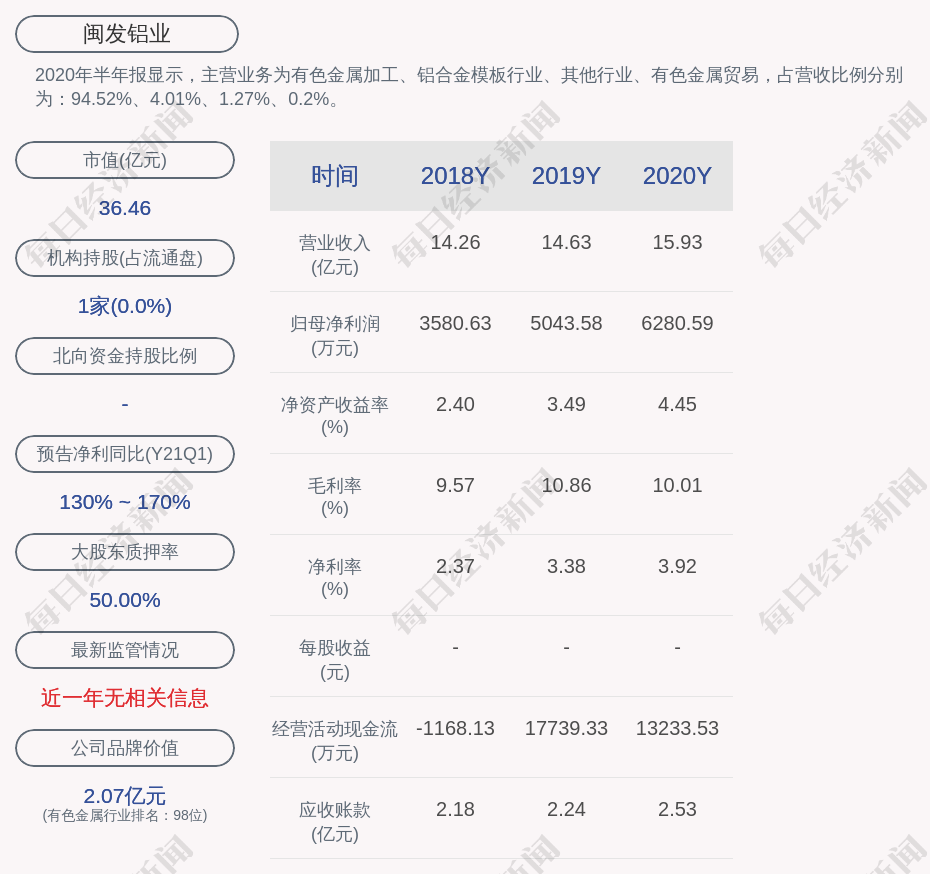930x874 pixels.
Task: Click the 50.00% pledge rate value
Action: tap(125, 600)
